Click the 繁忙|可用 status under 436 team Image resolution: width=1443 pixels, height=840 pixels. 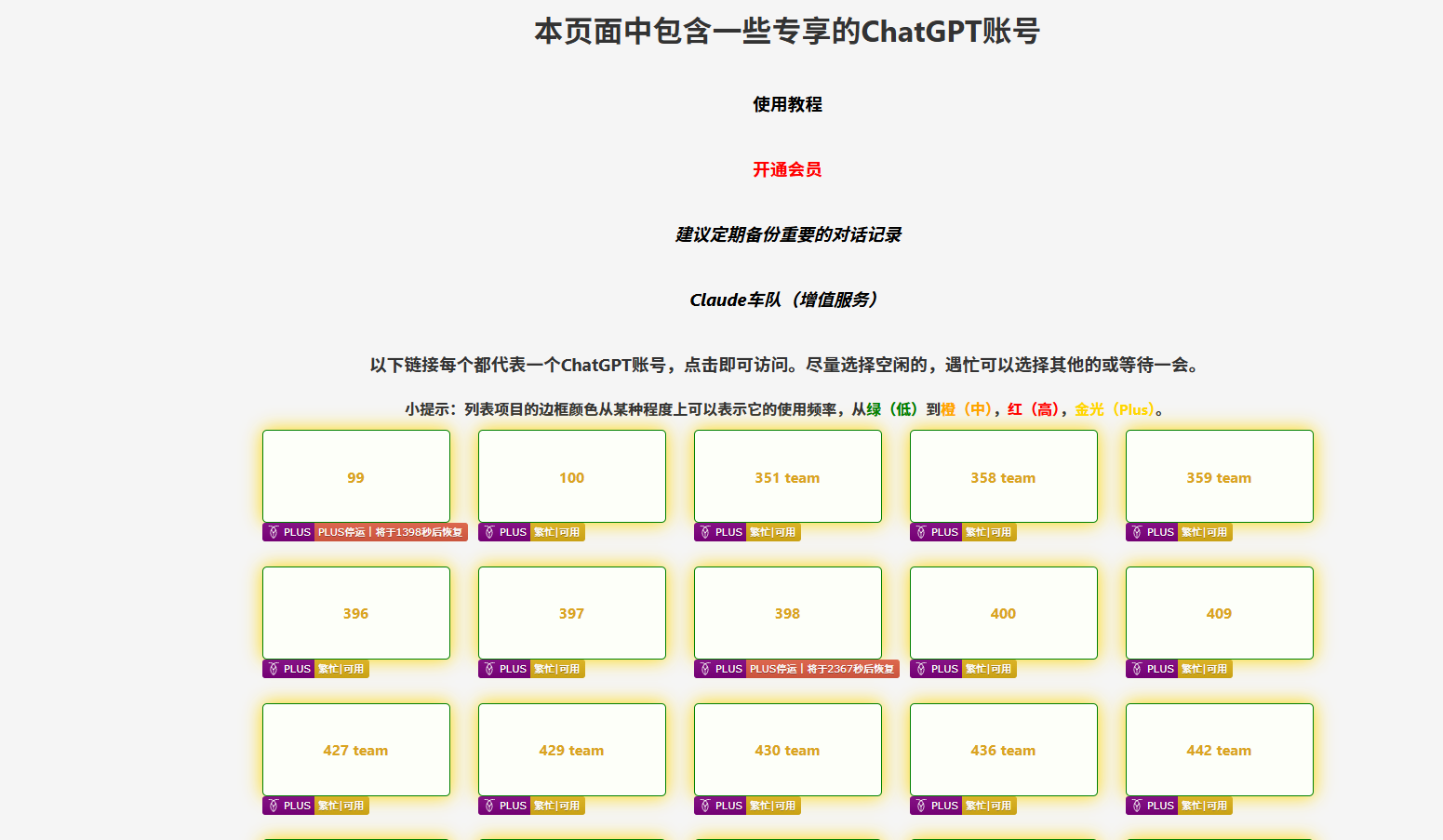(x=989, y=806)
